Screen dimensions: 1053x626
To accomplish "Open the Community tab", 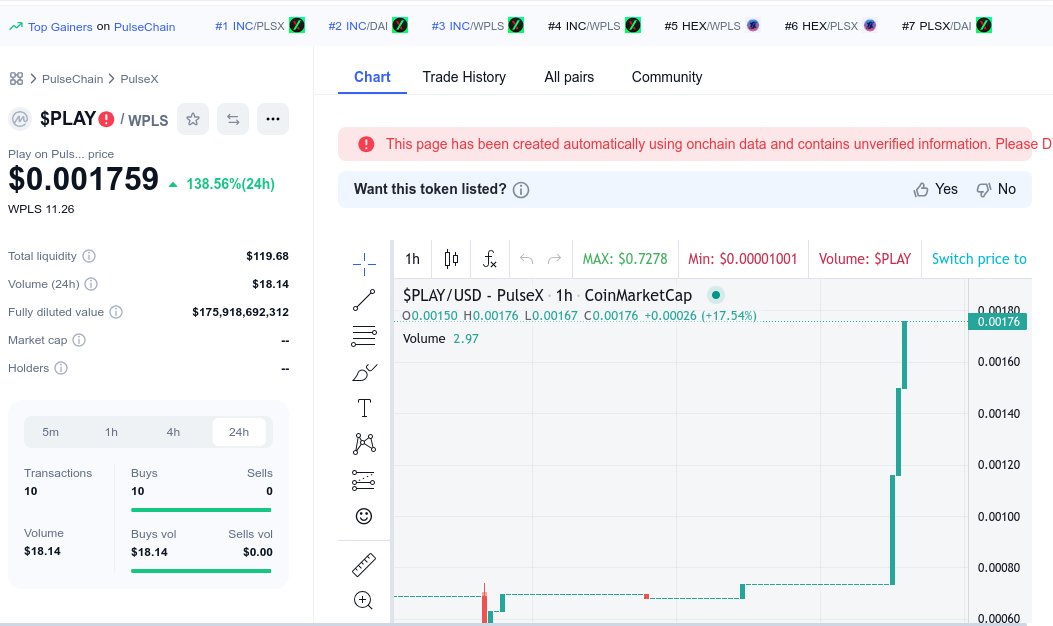I will [667, 77].
